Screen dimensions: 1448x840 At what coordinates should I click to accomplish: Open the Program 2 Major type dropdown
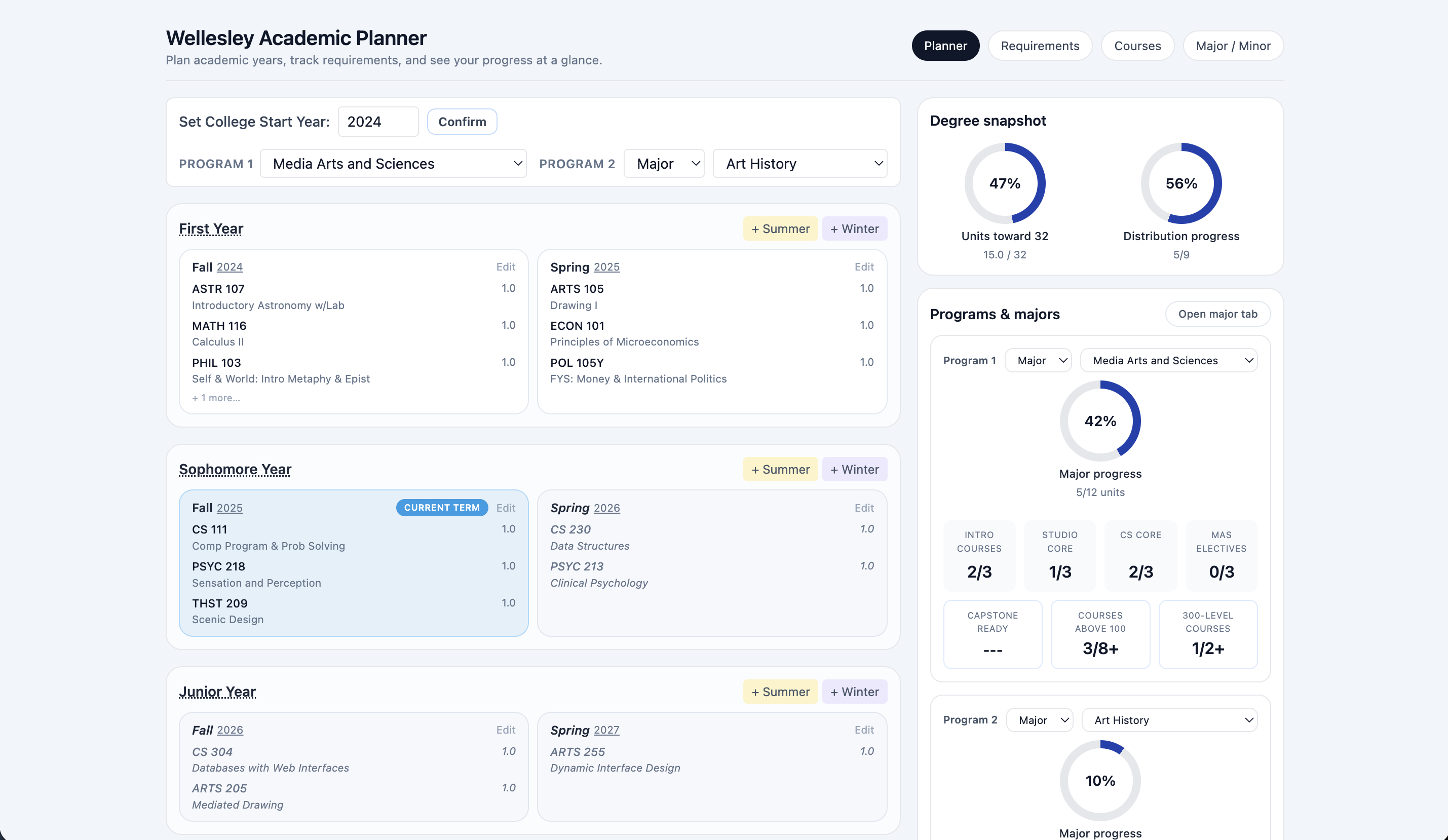click(x=664, y=164)
